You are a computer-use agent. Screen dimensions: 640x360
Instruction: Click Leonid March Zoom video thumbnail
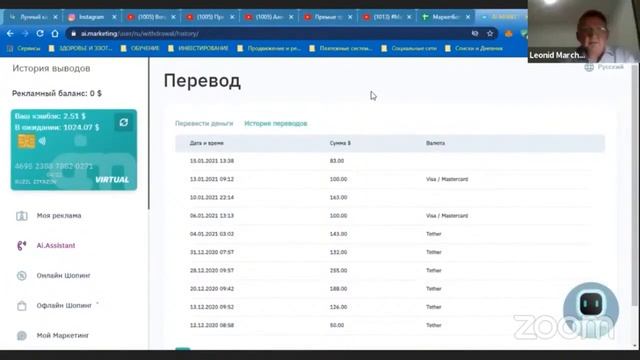pyautogui.click(x=584, y=31)
